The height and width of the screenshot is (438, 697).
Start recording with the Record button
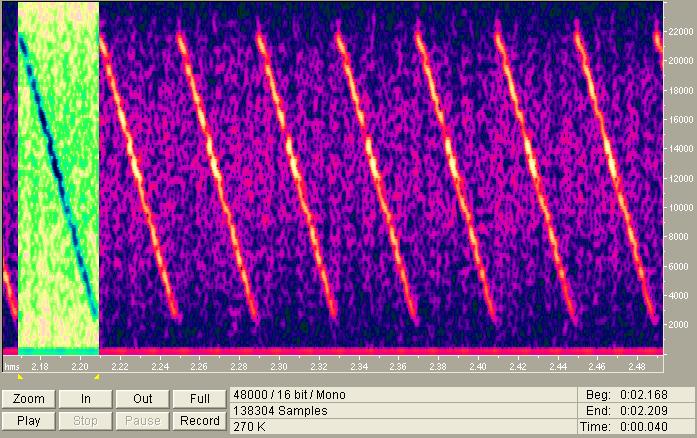point(200,421)
